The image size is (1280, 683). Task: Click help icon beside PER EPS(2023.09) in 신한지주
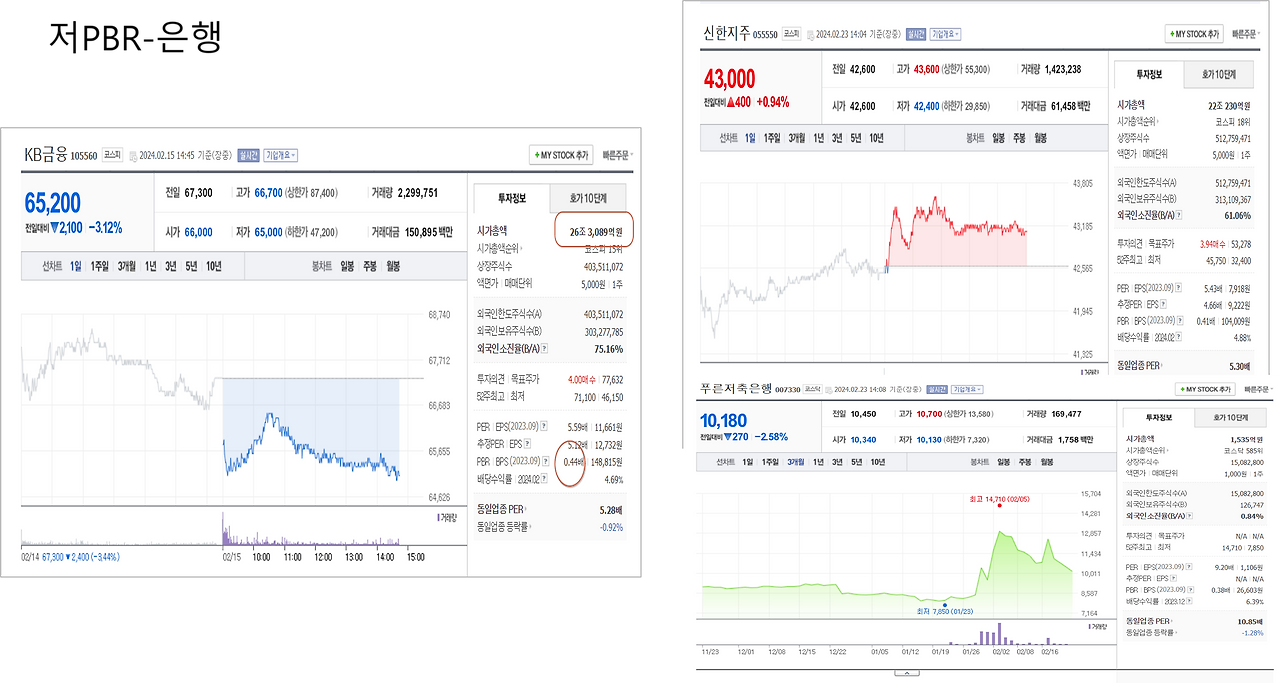(x=1179, y=287)
